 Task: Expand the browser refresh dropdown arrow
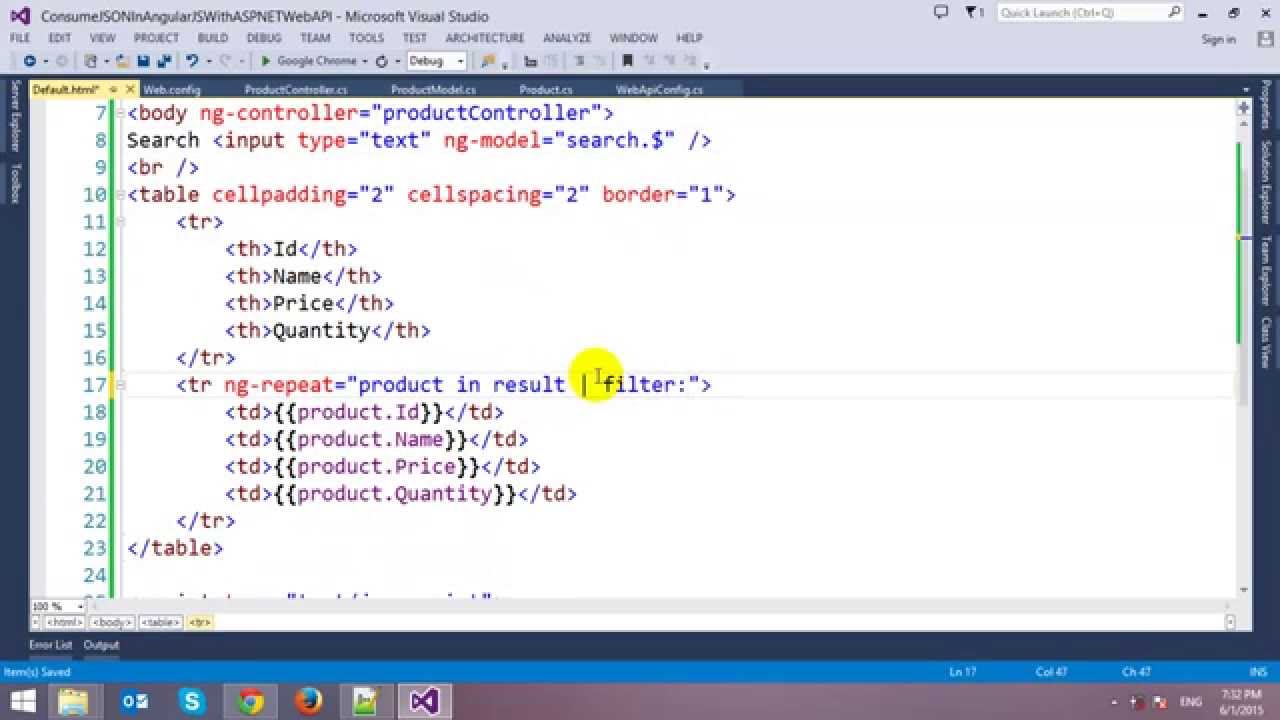397,61
